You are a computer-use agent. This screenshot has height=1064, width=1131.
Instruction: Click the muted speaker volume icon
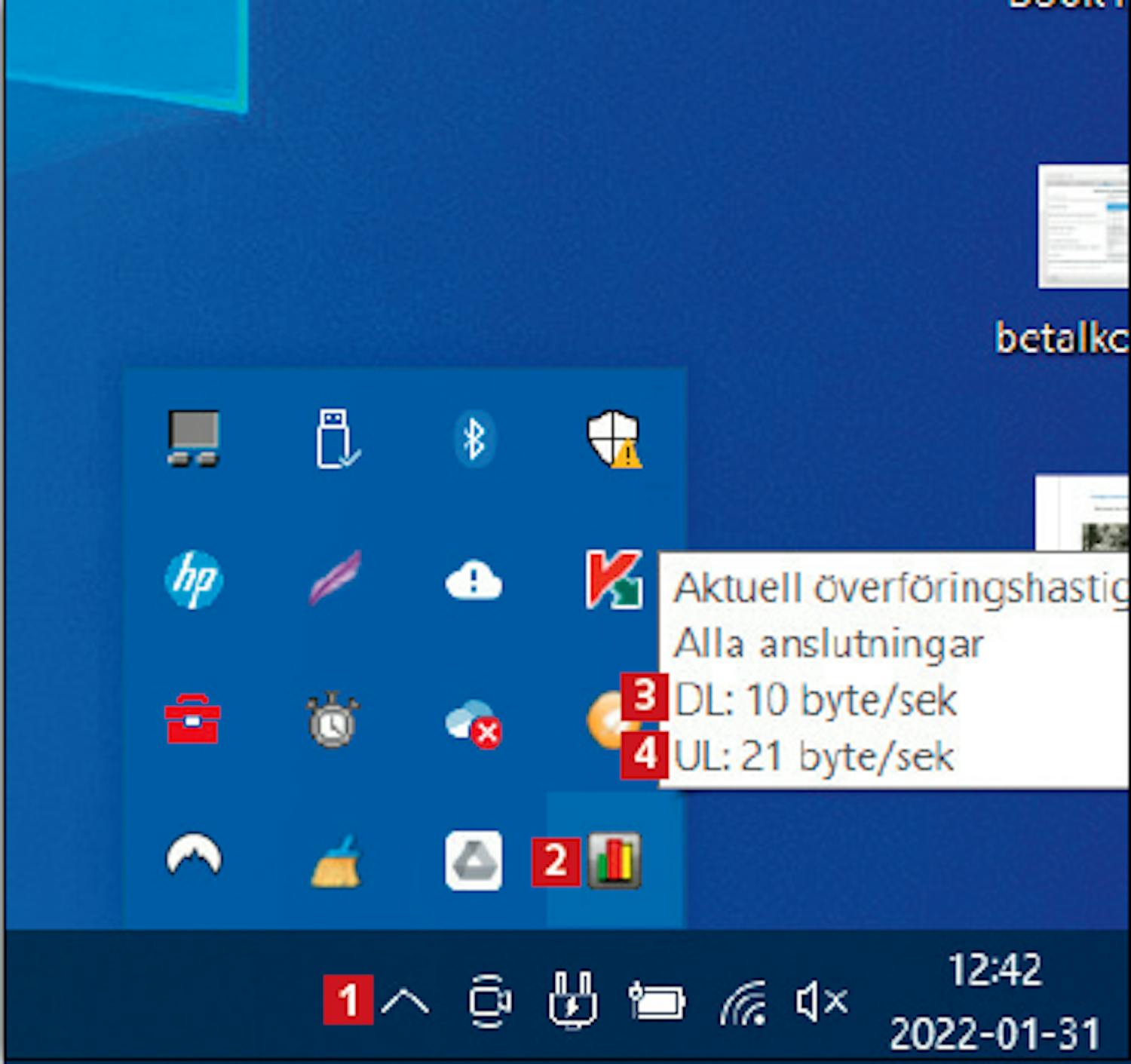pos(821,1002)
